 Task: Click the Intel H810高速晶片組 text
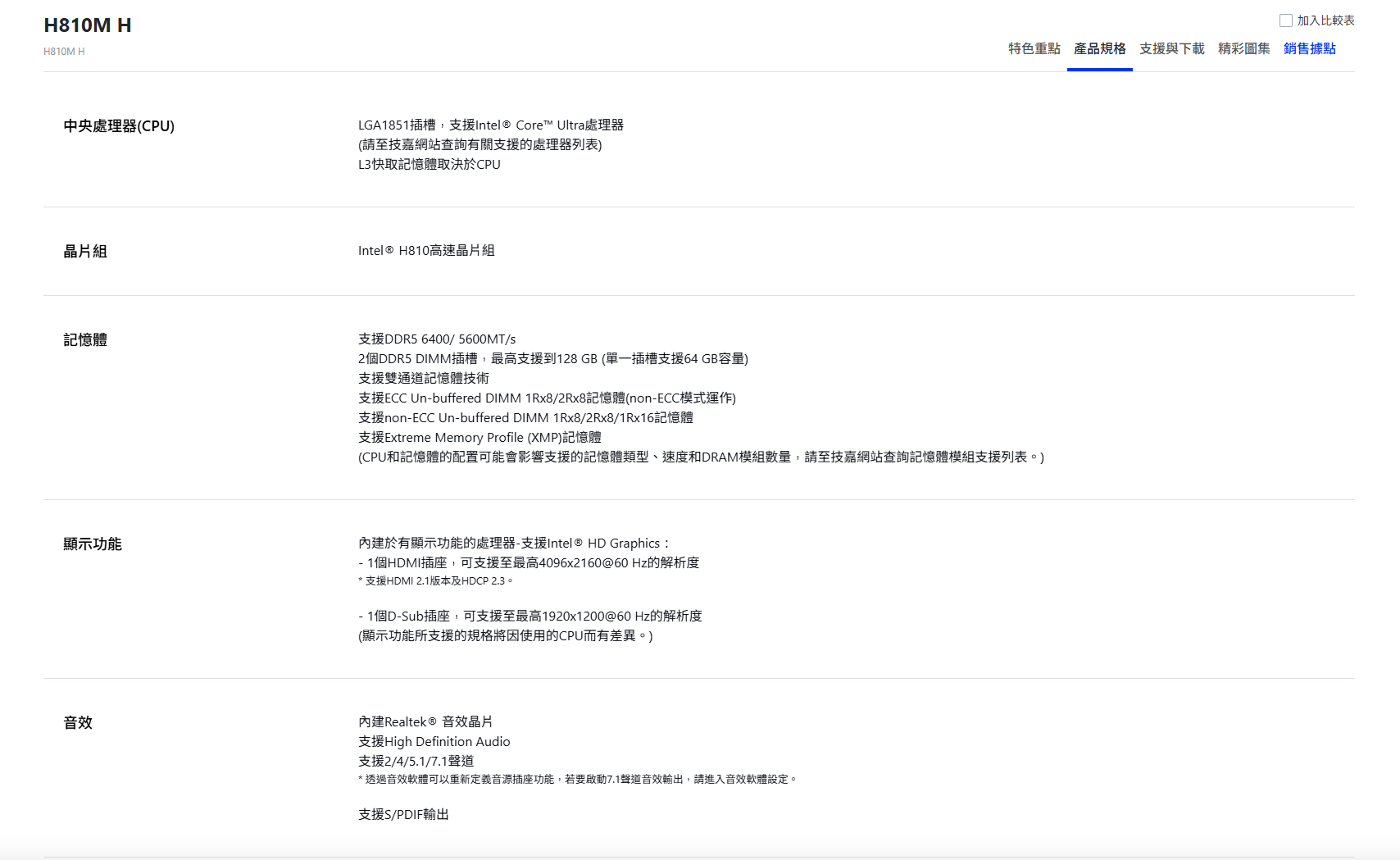point(426,251)
